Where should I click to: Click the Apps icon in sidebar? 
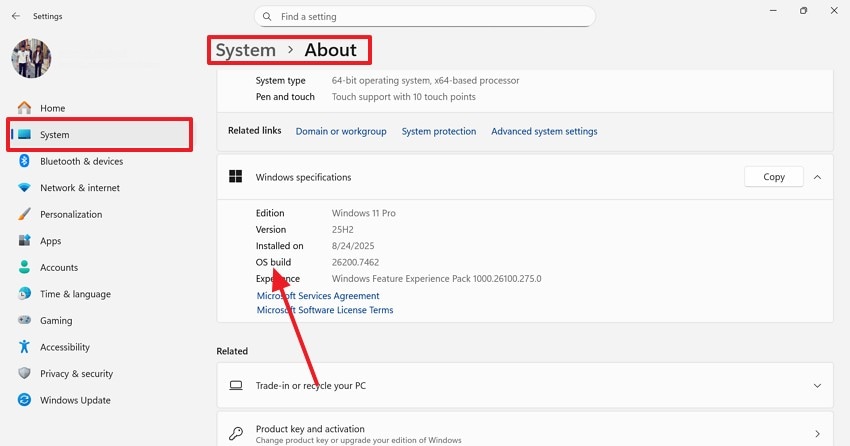coord(24,241)
